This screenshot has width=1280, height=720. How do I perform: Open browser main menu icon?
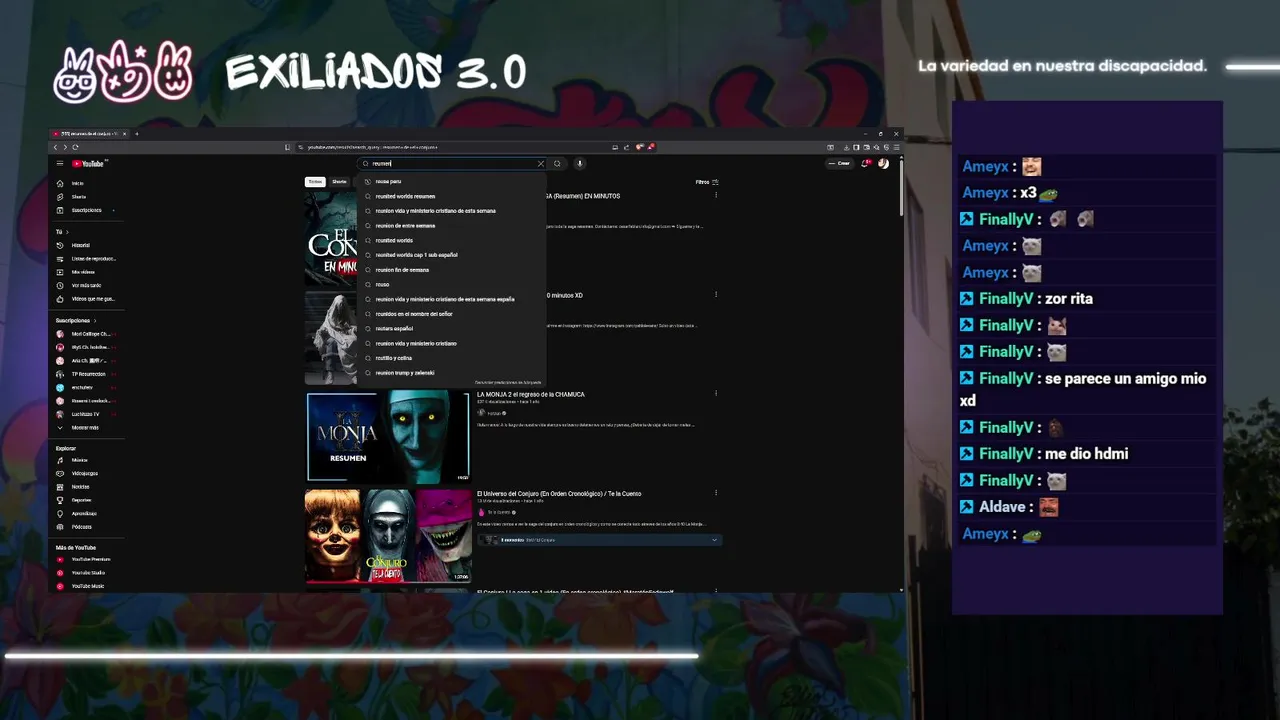click(896, 147)
